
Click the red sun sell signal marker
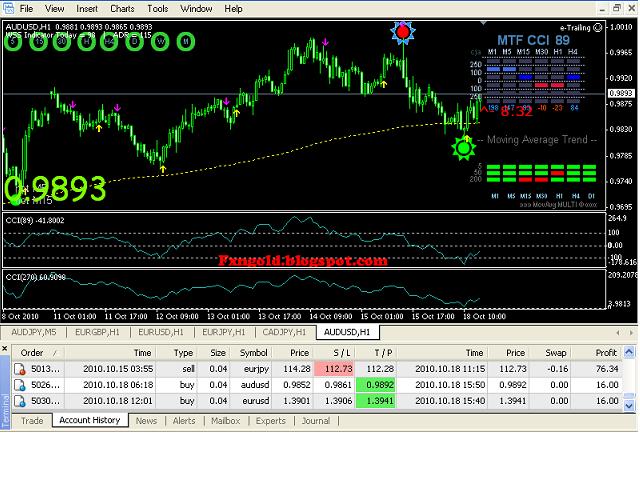tap(403, 32)
